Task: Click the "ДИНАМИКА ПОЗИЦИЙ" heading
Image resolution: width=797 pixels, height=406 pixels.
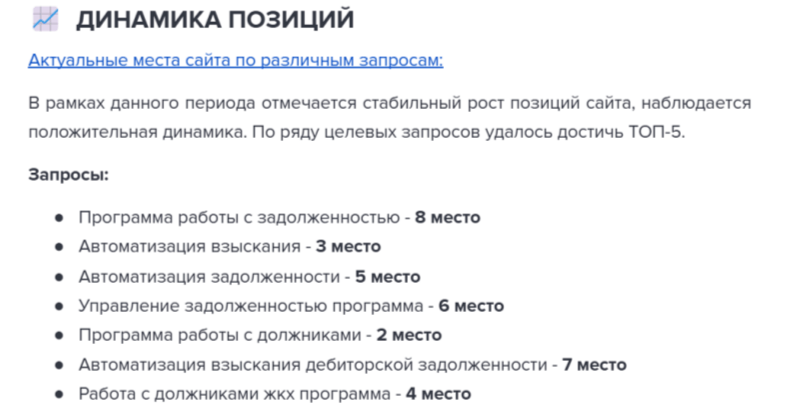Action: tap(214, 19)
